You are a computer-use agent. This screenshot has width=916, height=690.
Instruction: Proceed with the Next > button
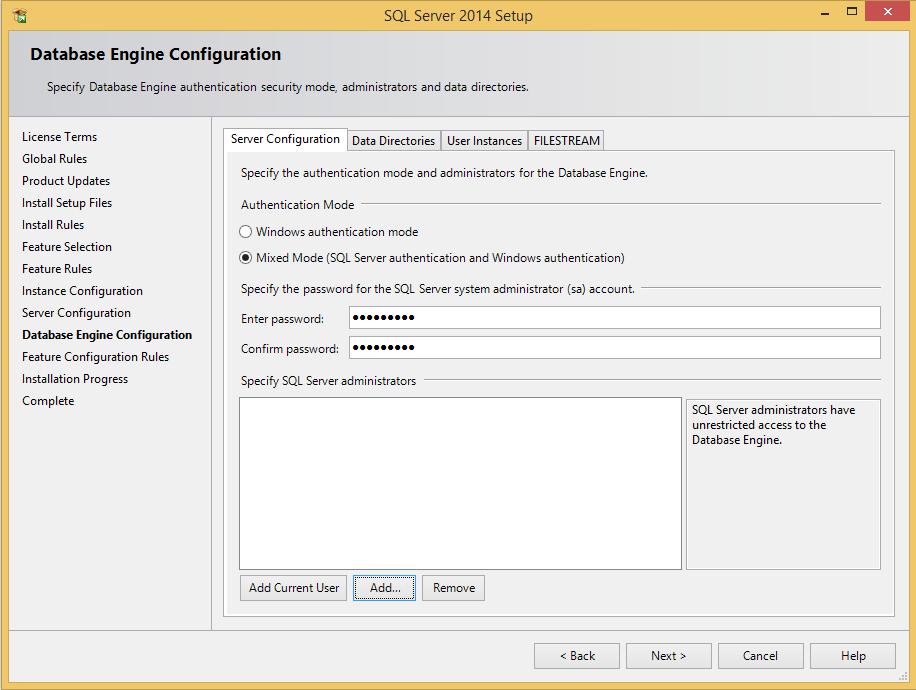669,656
